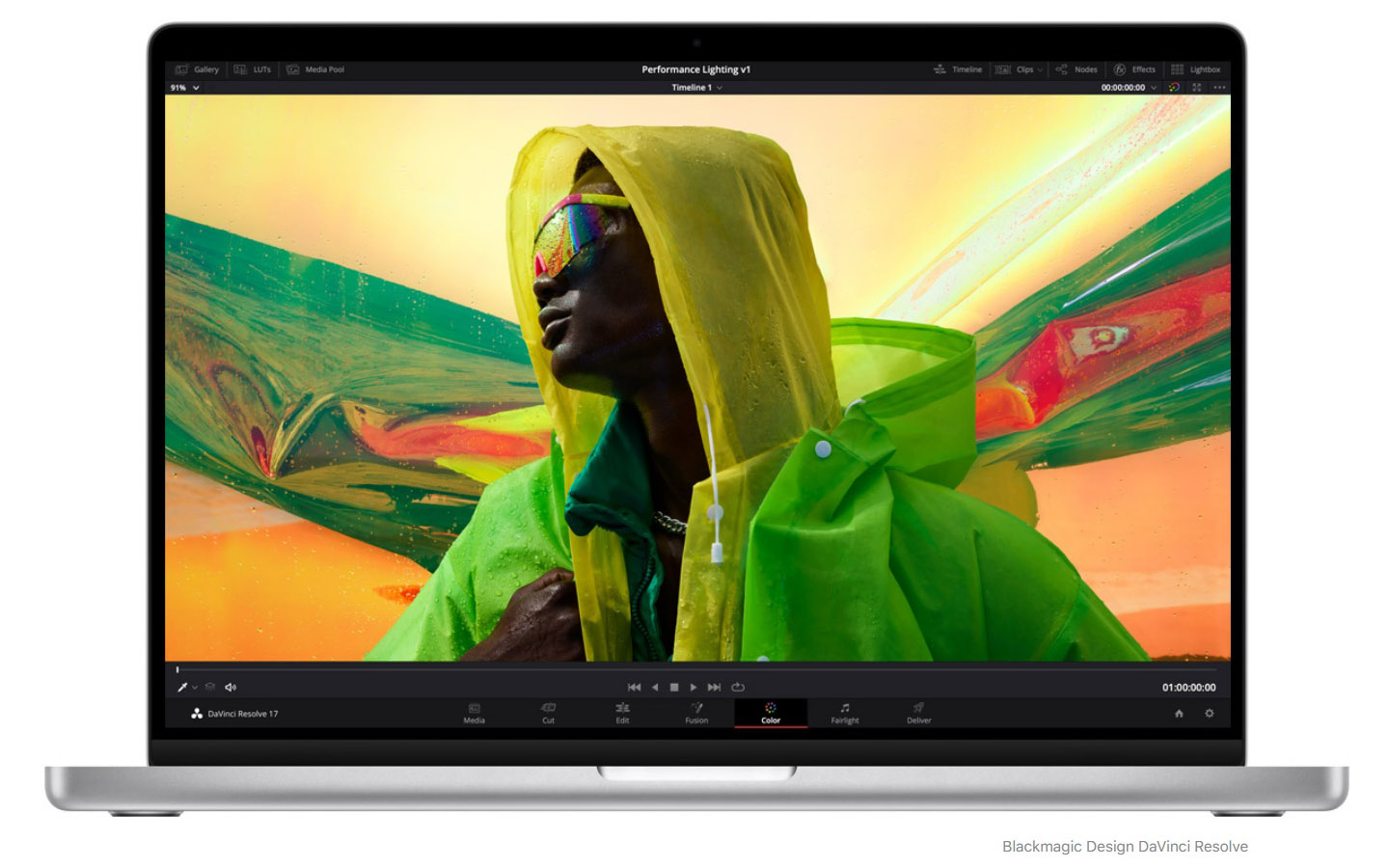Switch to the Lightbox view
Viewport: 1389px width, 868px height.
(x=1196, y=69)
